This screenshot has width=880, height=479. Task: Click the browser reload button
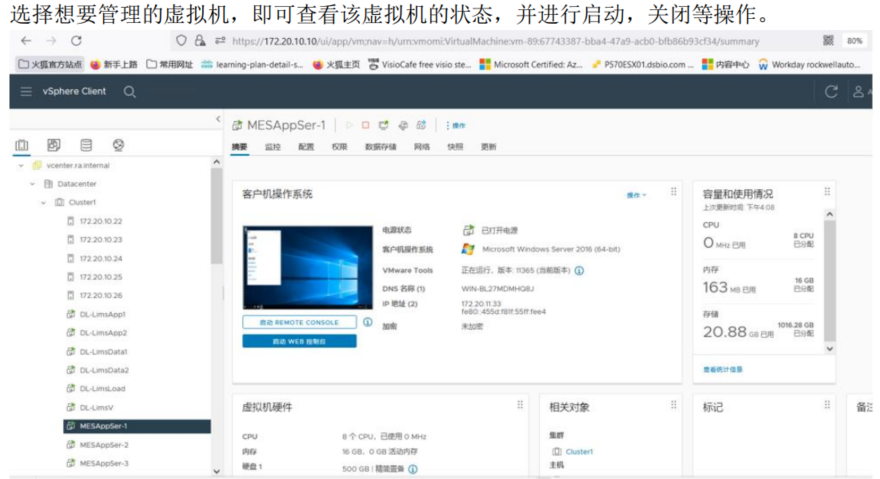(76, 41)
